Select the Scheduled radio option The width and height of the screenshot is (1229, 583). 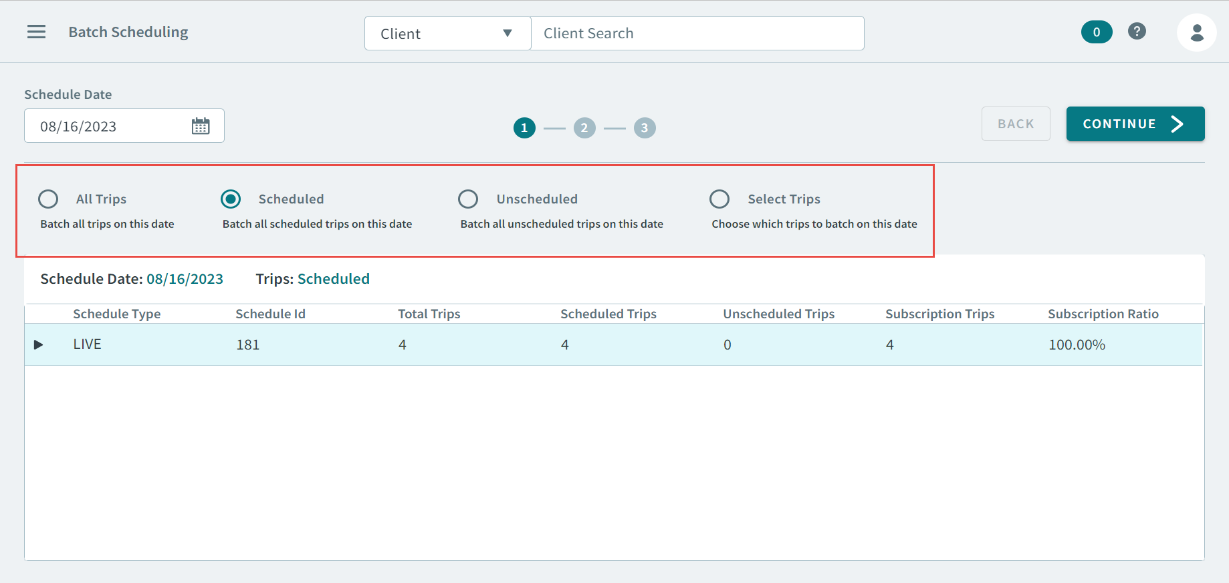click(230, 199)
